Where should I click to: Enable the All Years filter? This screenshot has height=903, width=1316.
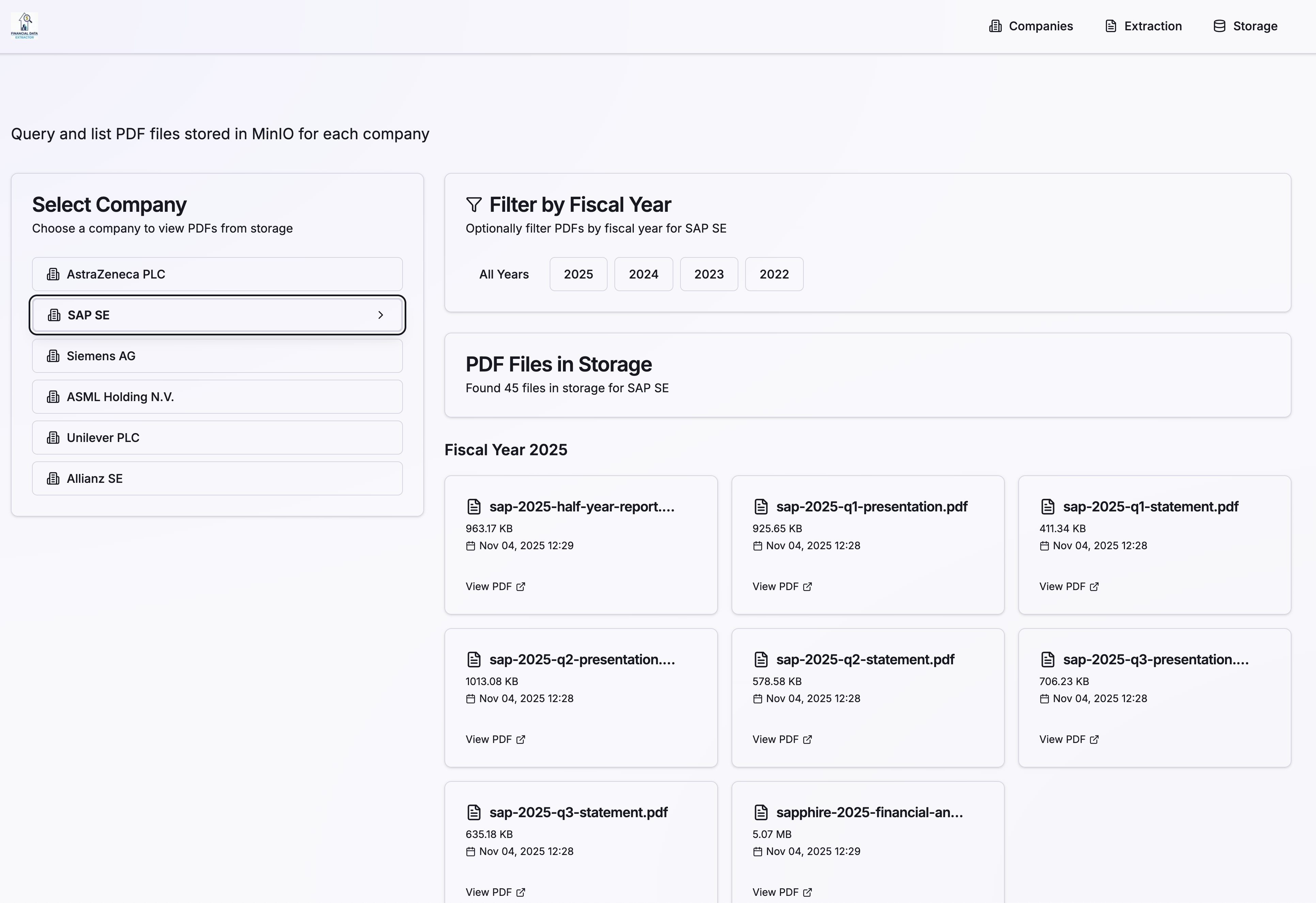point(503,274)
